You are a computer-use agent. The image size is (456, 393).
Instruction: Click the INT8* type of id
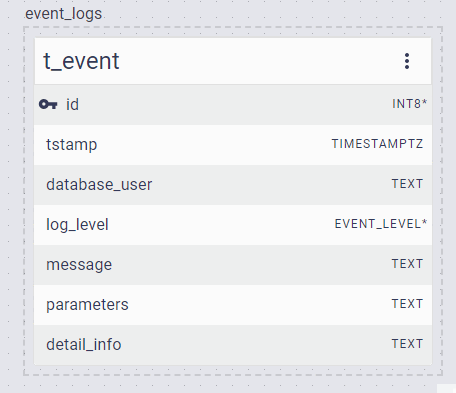point(409,104)
